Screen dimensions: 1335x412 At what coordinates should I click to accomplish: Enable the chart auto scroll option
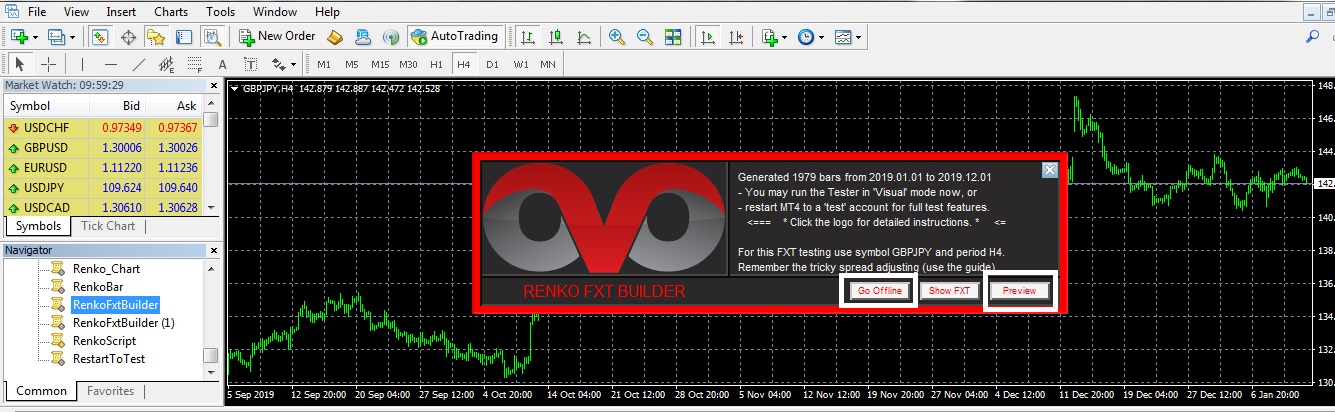(x=708, y=37)
